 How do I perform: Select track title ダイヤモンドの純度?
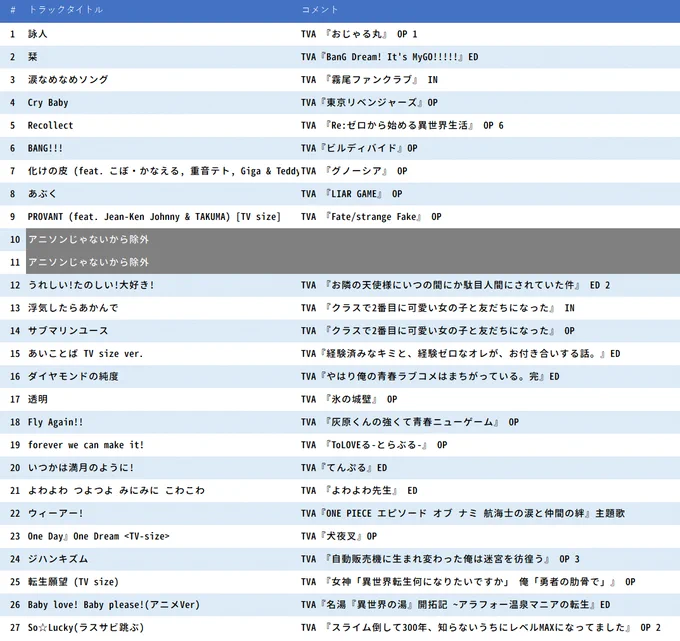(73, 376)
